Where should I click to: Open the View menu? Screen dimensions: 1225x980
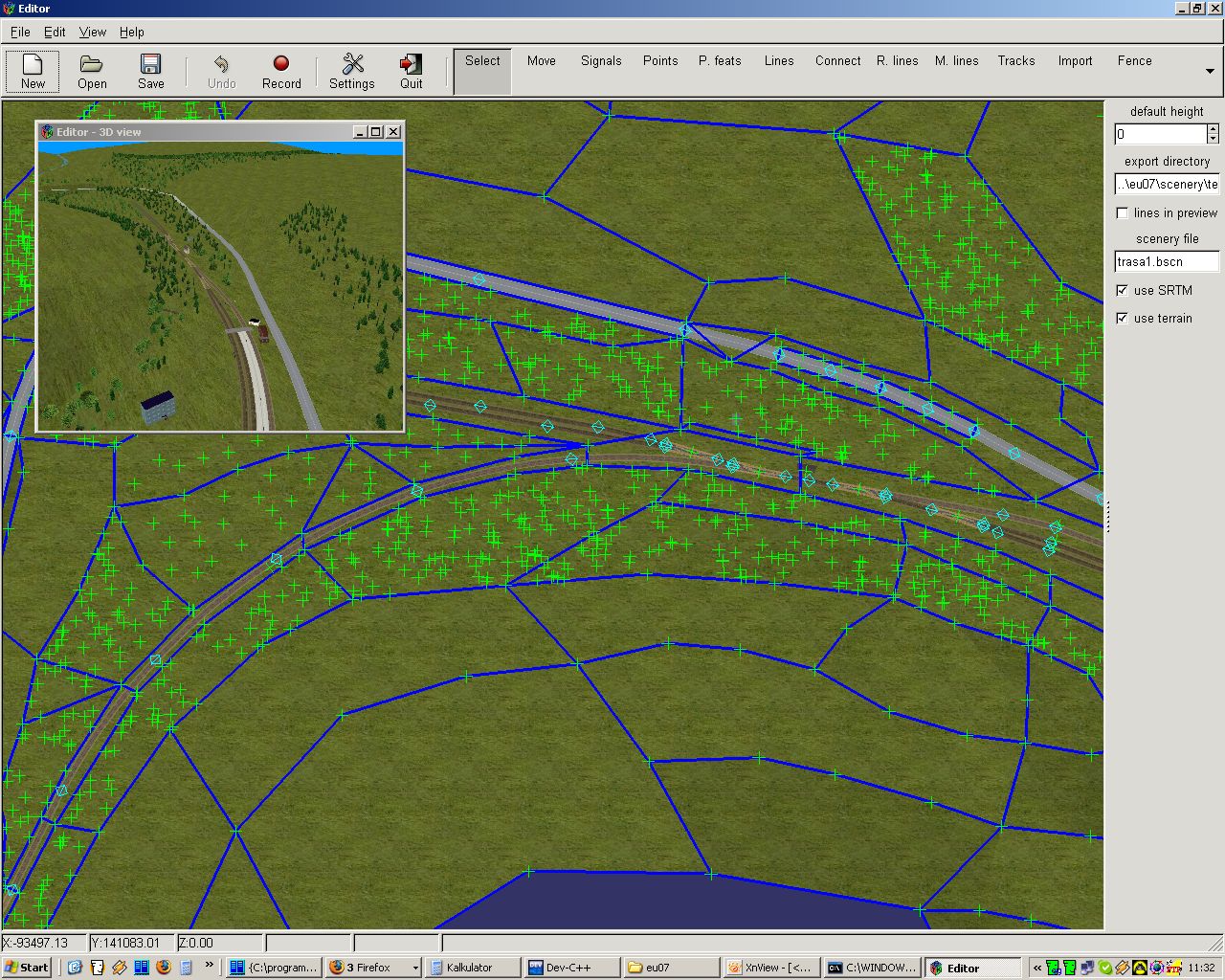point(92,32)
